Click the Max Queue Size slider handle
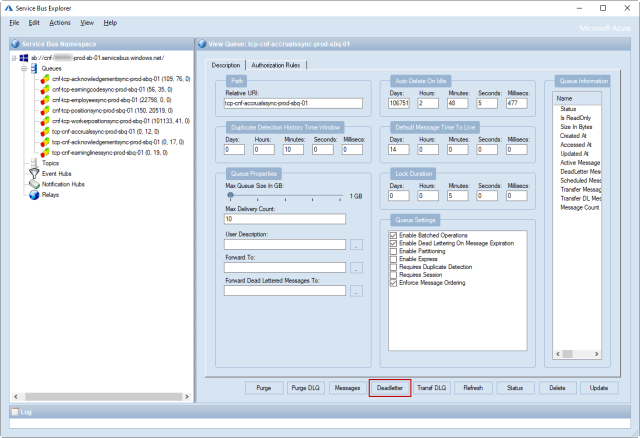 pos(230,196)
